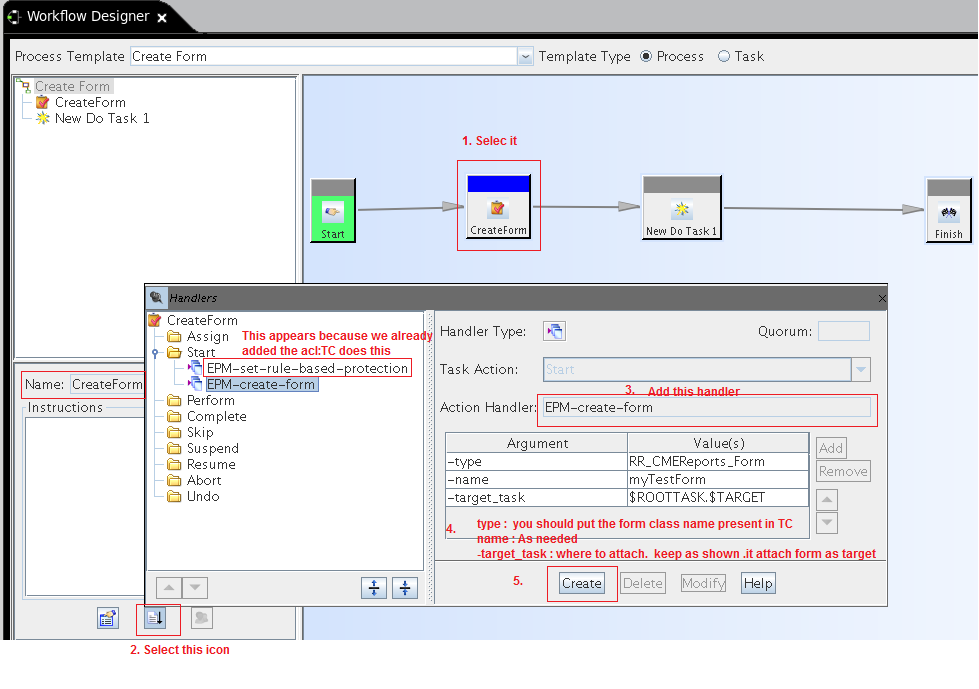The width and height of the screenshot is (979, 689).
Task: Select the New Do Task 1 node
Action: pyautogui.click(x=682, y=207)
